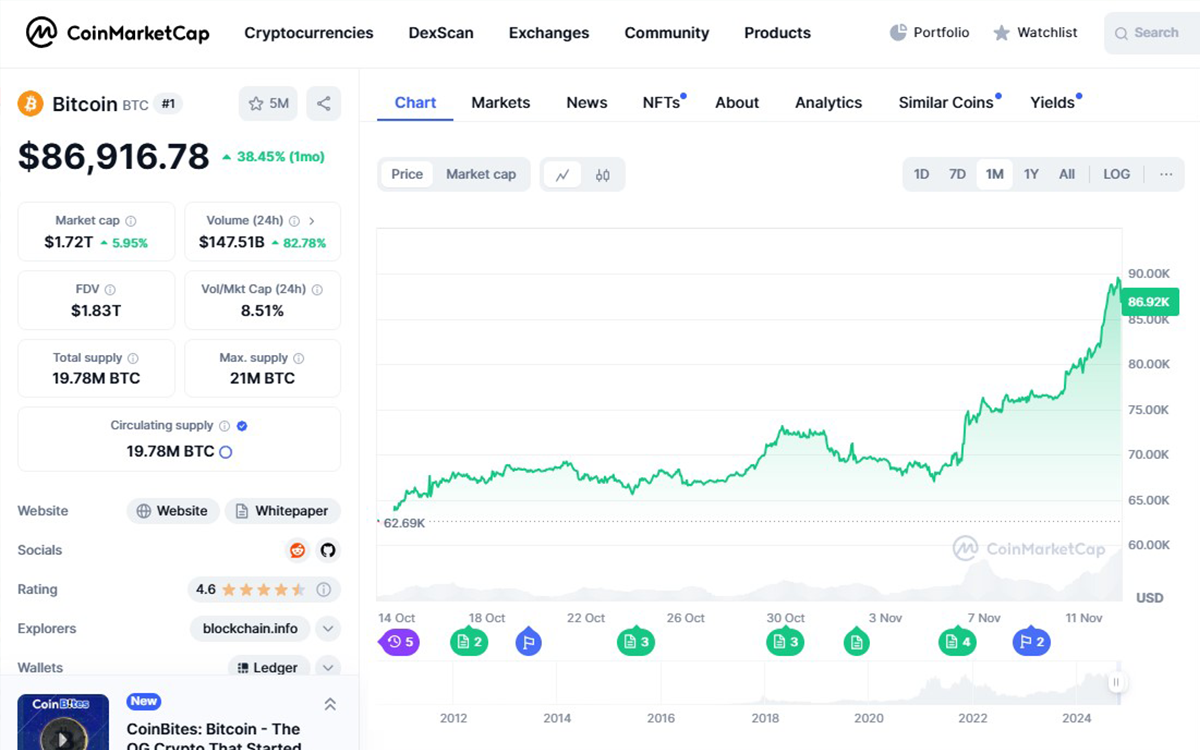Switch to Analytics tab
The width and height of the screenshot is (1200, 750).
(x=828, y=102)
